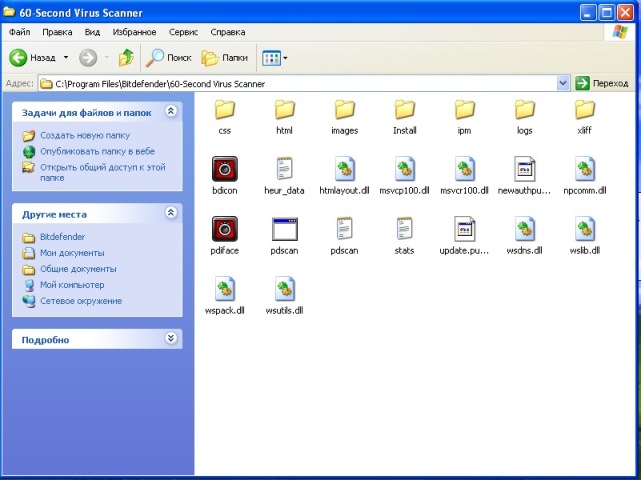The image size is (641, 480).
Task: Open the Избранное menu
Action: click(x=134, y=32)
